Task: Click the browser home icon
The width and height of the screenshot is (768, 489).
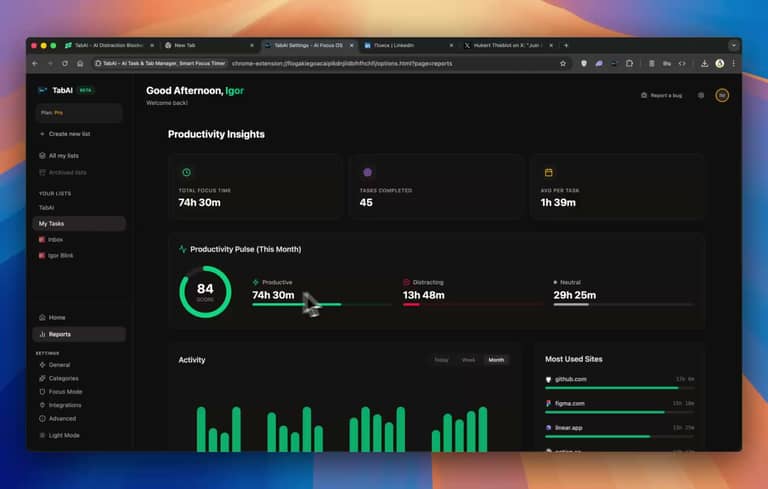Action: 80,63
